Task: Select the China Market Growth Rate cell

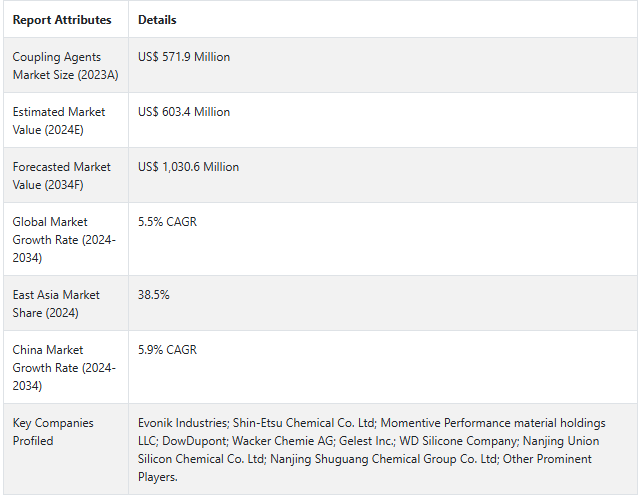Action: 64,368
